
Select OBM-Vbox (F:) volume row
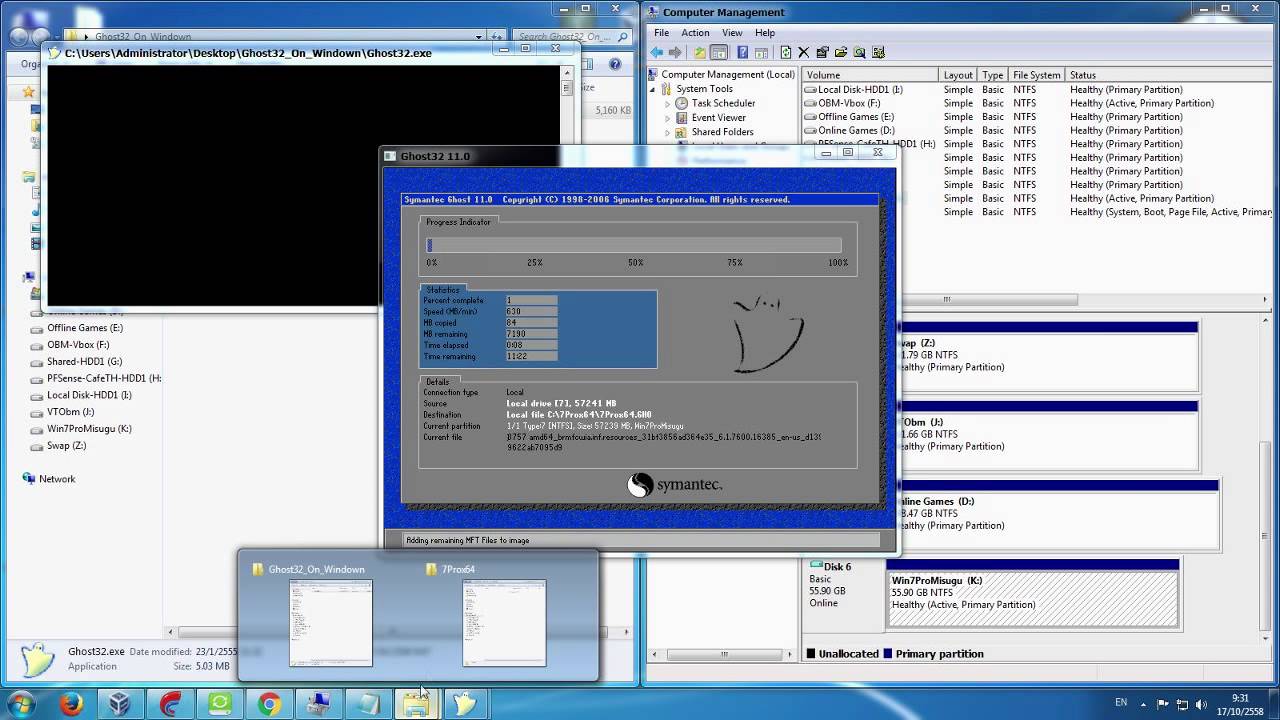point(1037,103)
